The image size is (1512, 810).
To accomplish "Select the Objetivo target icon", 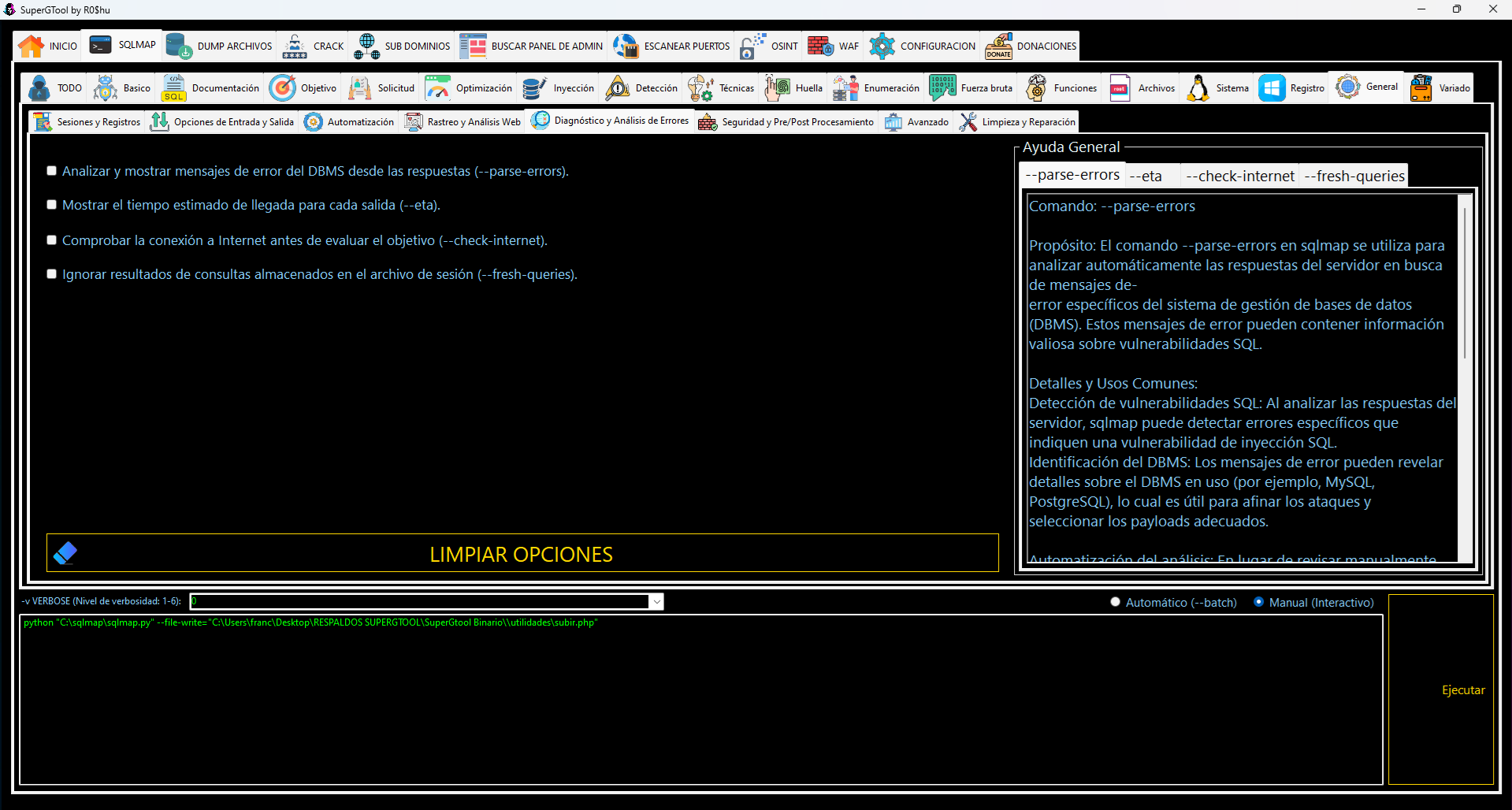I will (283, 88).
